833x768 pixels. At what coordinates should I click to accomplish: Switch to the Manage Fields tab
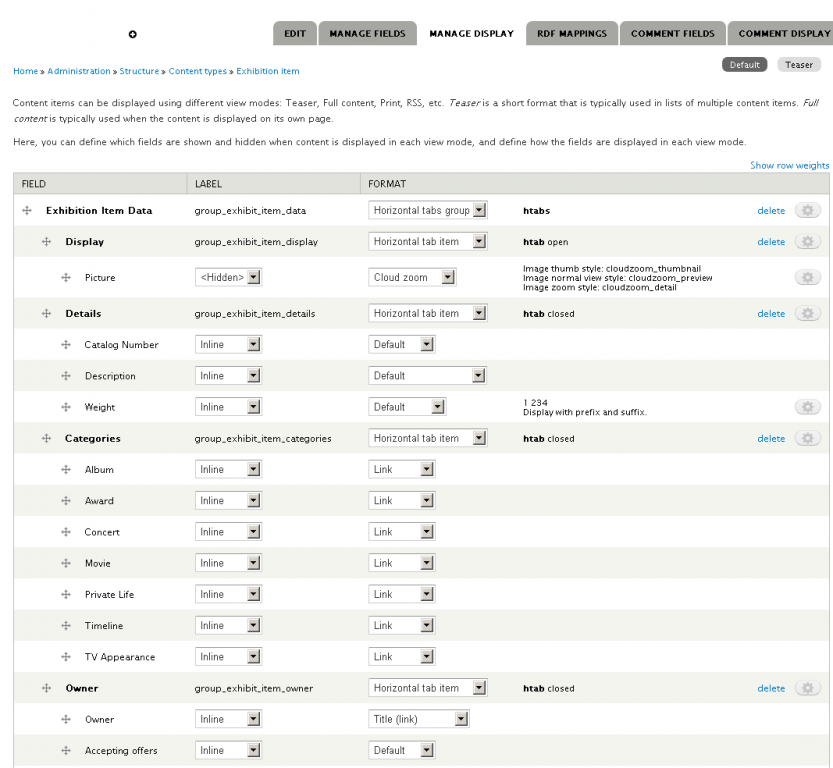coord(366,34)
